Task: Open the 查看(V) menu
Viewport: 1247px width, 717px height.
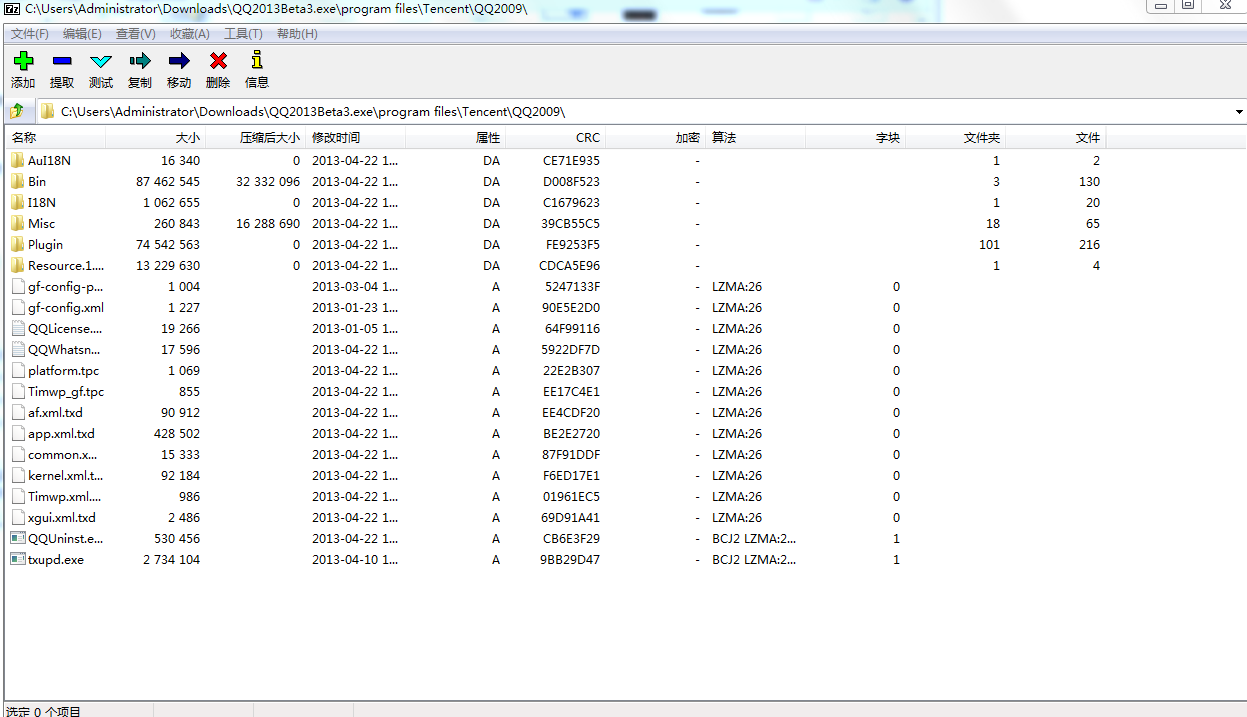Action: pyautogui.click(x=136, y=34)
